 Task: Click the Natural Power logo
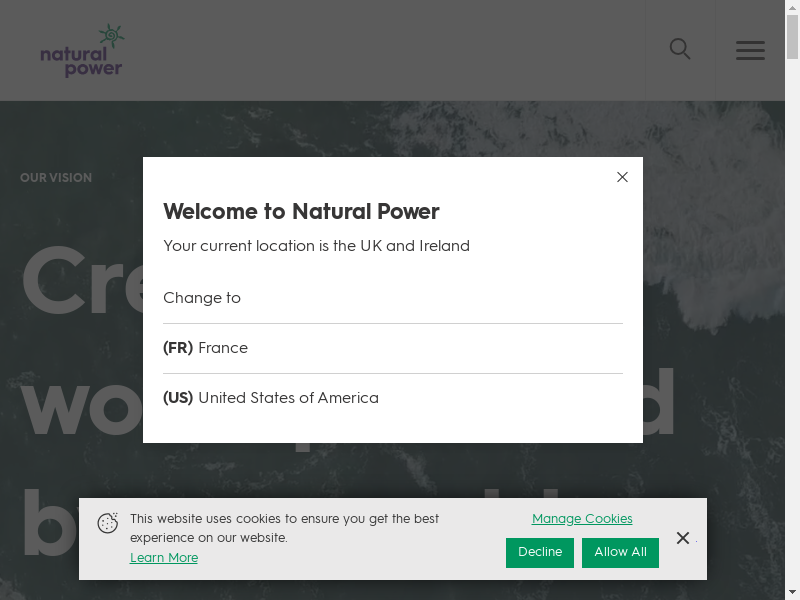click(82, 51)
